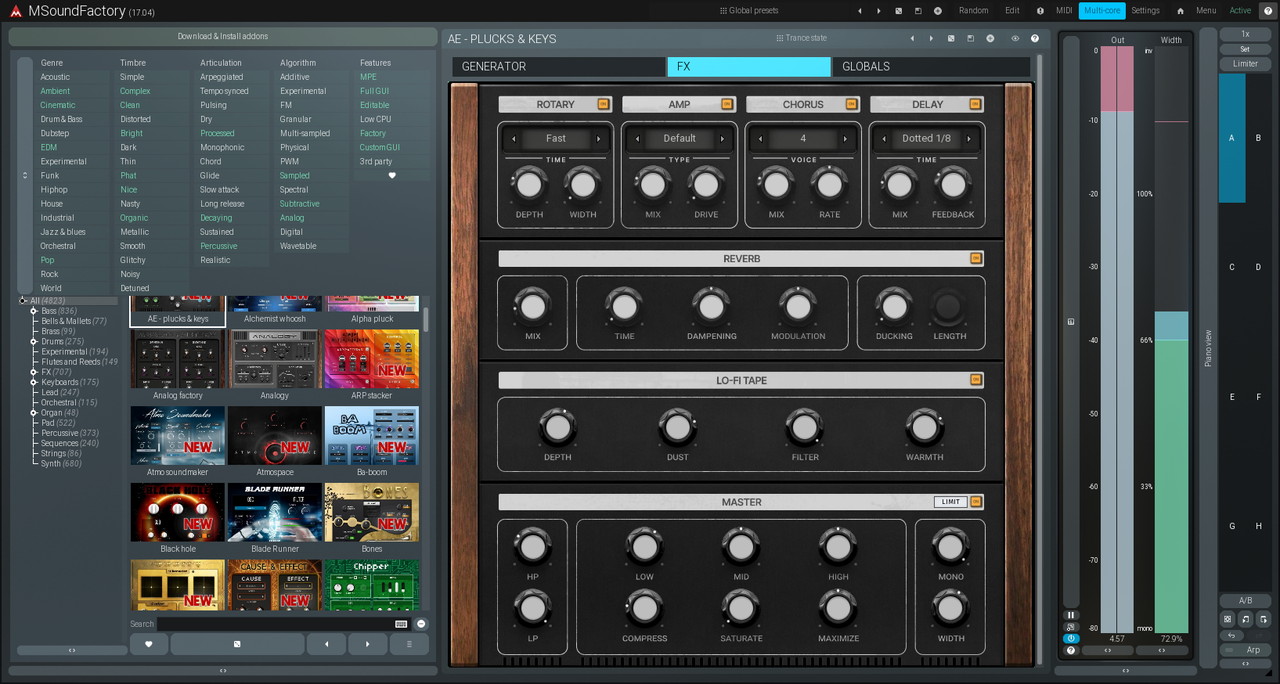Click the A/B comparison button
The image size is (1280, 684).
coord(1245,601)
